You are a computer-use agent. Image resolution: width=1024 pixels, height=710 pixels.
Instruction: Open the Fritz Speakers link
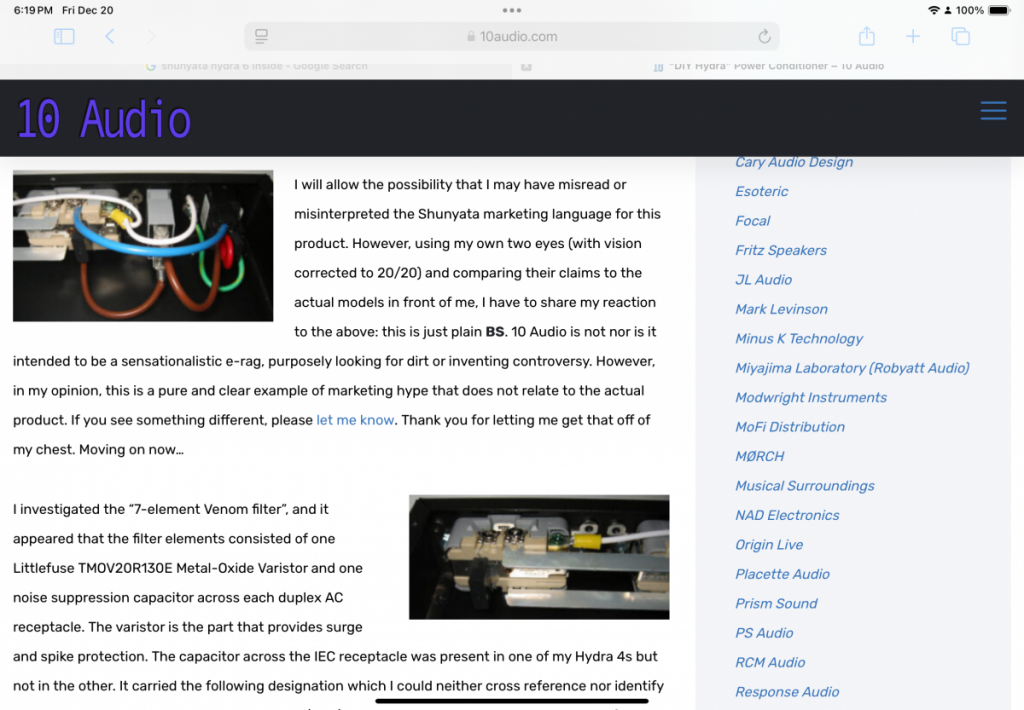(x=781, y=250)
